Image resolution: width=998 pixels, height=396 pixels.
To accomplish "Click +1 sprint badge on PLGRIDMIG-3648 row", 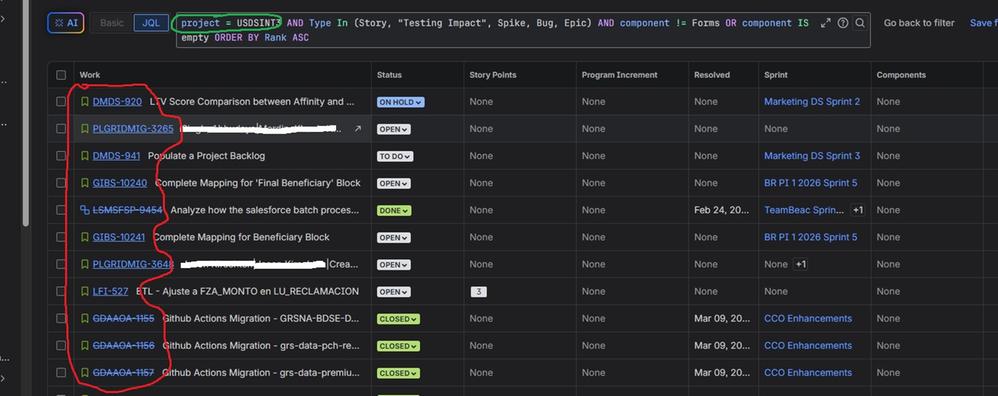I will click(x=801, y=264).
